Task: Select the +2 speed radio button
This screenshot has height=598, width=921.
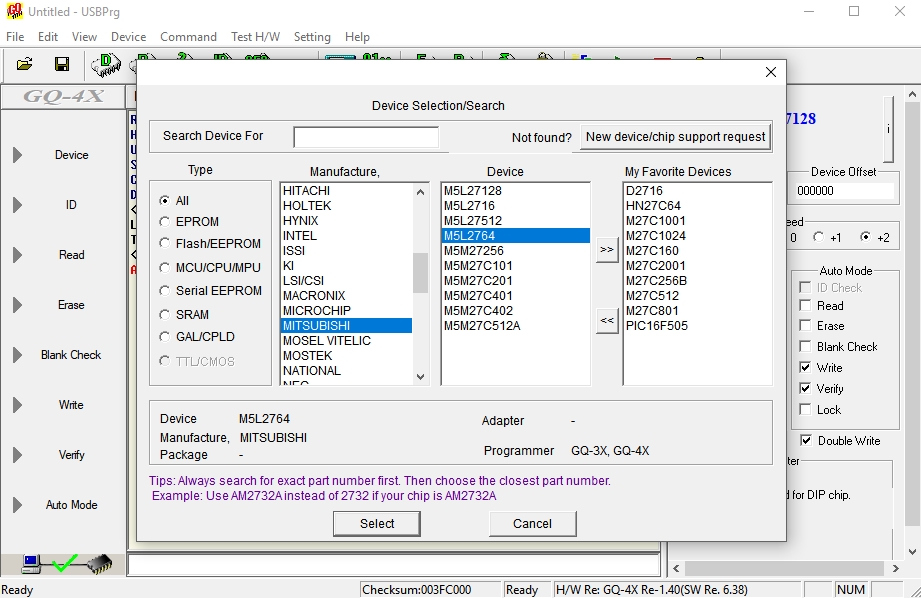Action: click(x=865, y=237)
